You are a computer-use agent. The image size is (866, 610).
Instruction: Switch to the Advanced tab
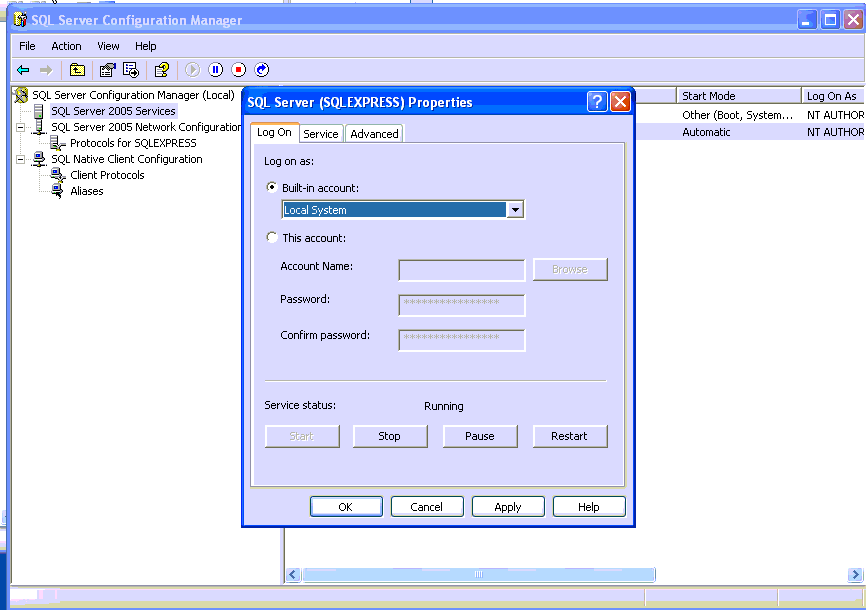pyautogui.click(x=374, y=134)
